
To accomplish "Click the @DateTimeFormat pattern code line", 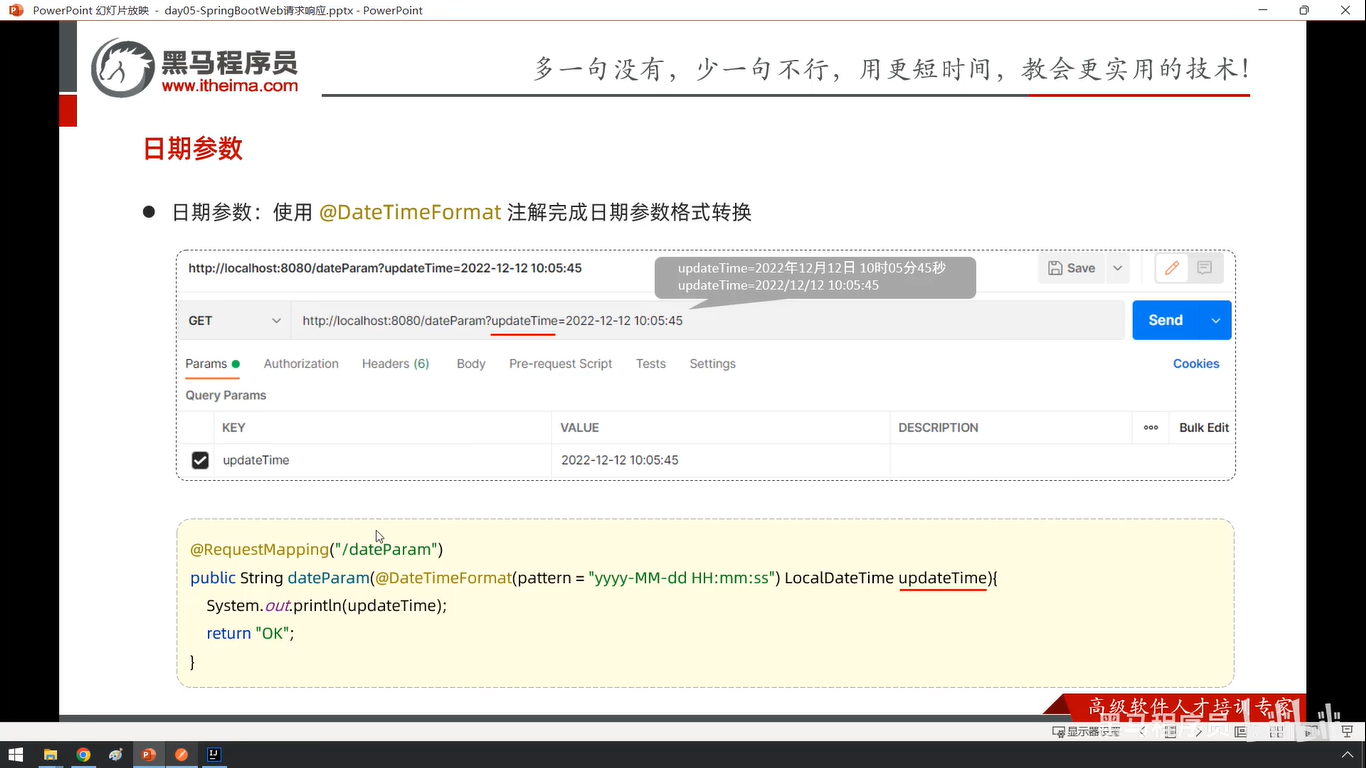I will pyautogui.click(x=594, y=577).
